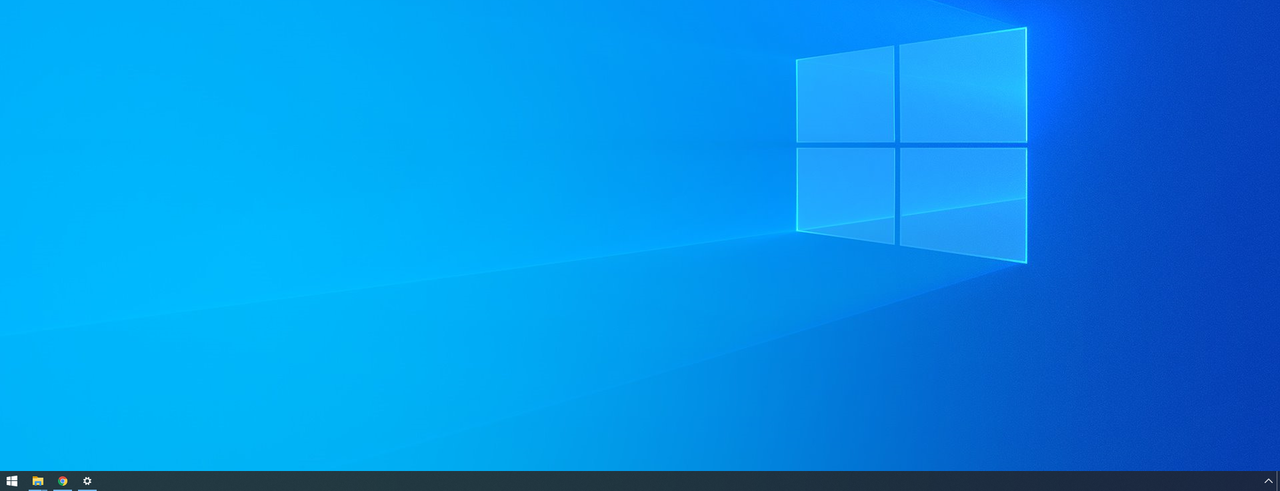Open the Windows Start menu
1280x491 pixels.
click(12, 481)
